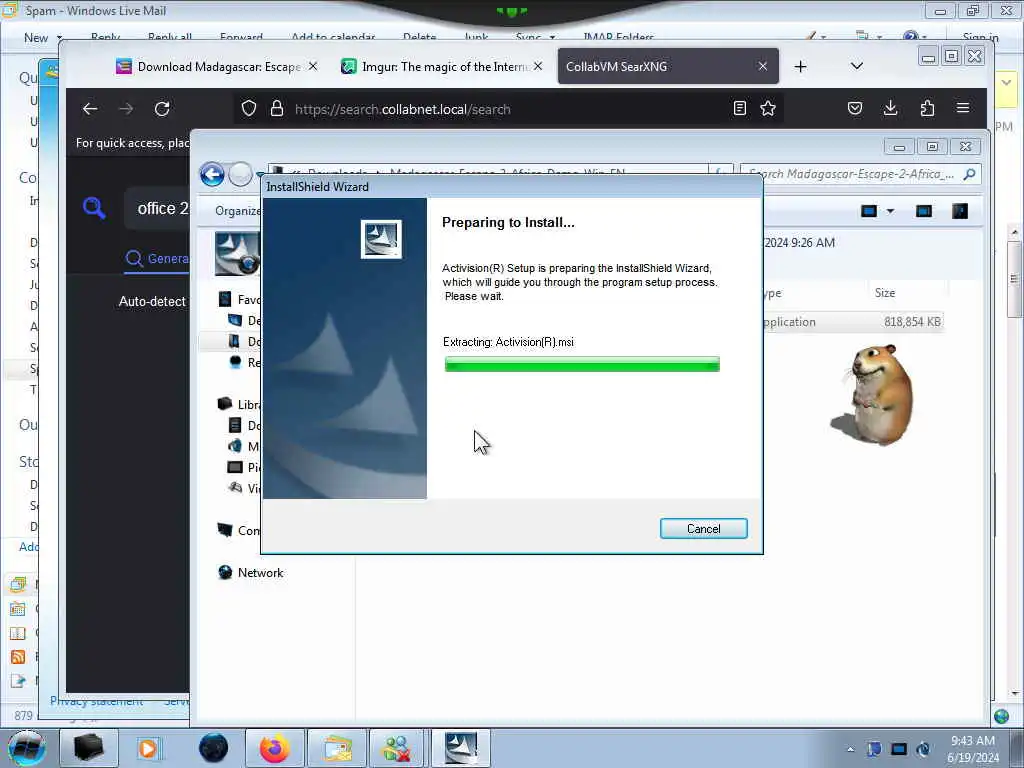
Task: Reload the Firefox page
Action: click(x=162, y=109)
